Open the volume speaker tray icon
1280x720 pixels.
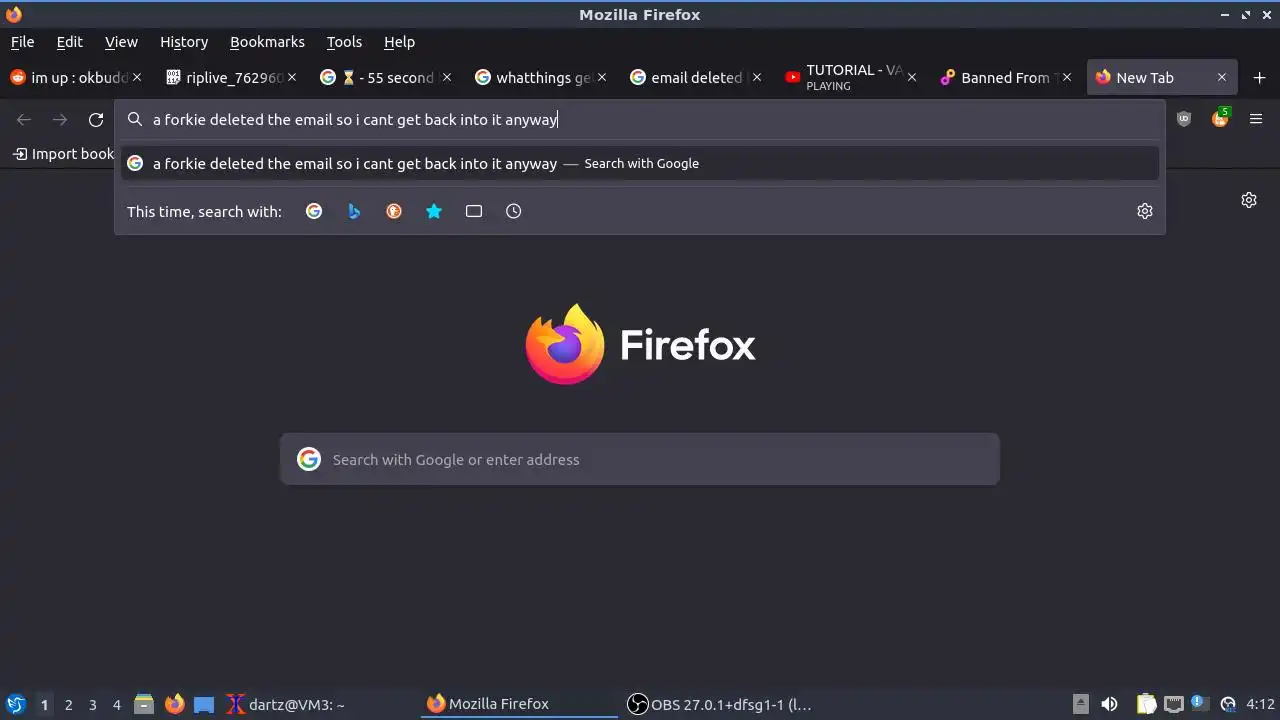pyautogui.click(x=1109, y=704)
